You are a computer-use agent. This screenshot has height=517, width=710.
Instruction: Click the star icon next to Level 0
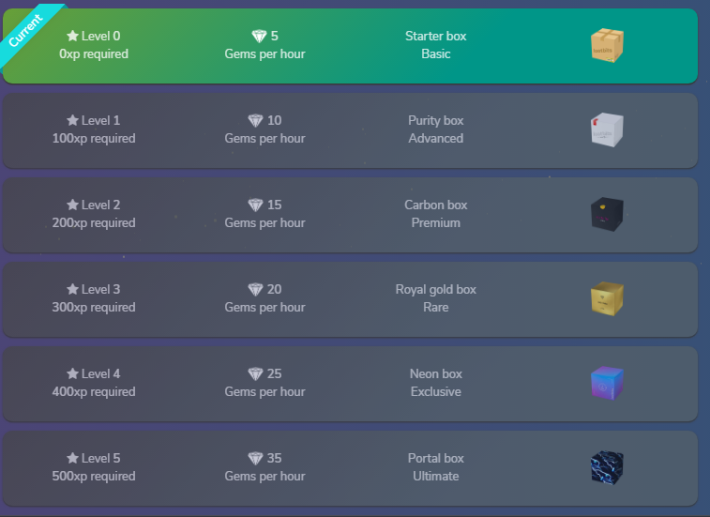[72, 36]
